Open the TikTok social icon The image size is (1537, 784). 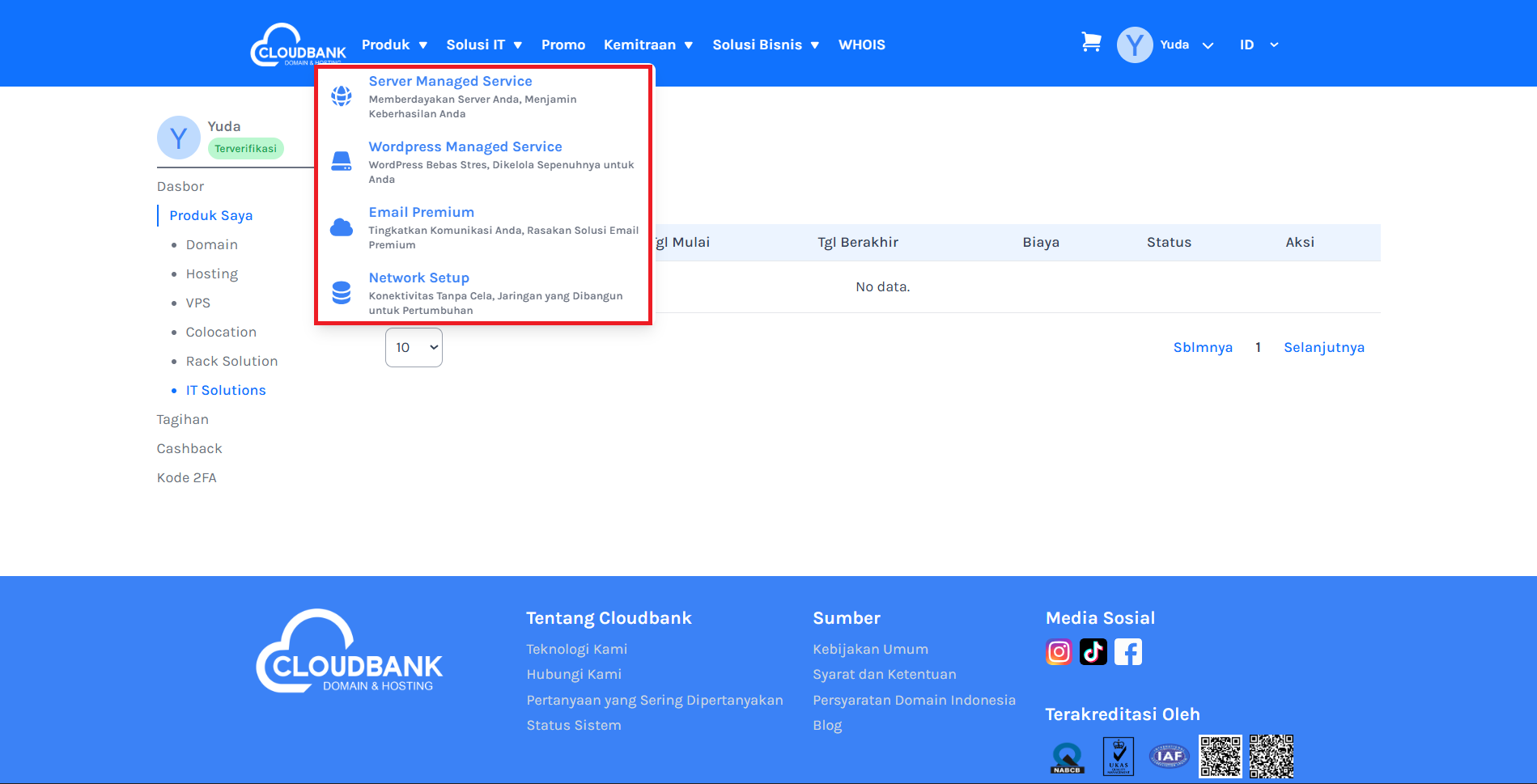point(1093,651)
